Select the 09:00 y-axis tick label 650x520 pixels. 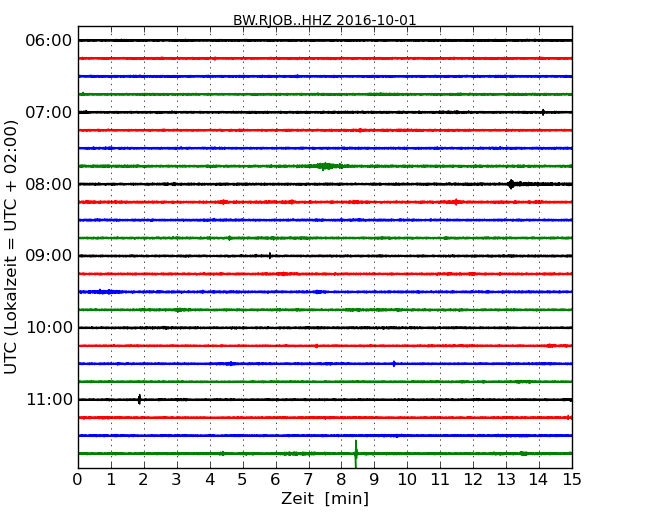pyautogui.click(x=49, y=256)
